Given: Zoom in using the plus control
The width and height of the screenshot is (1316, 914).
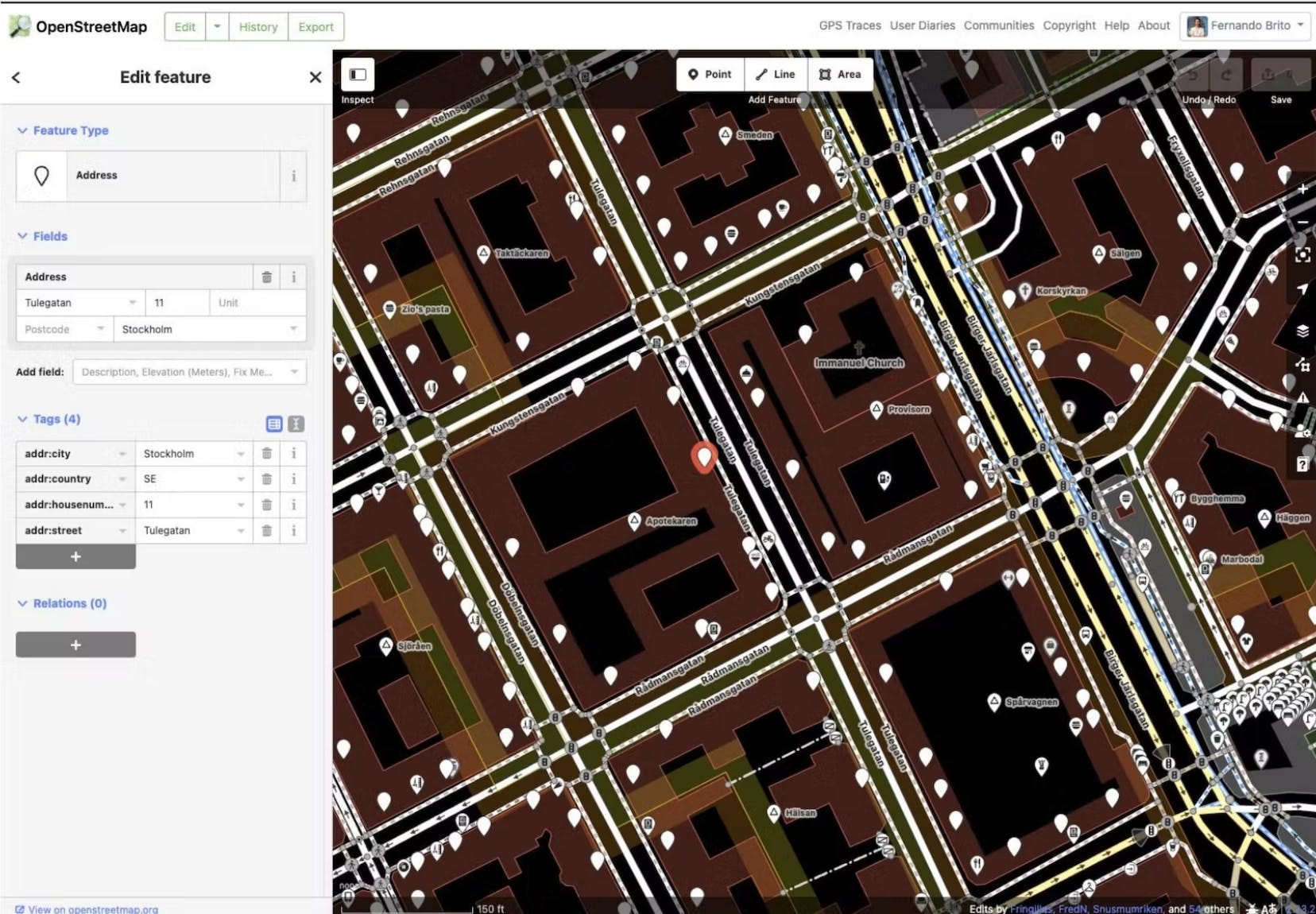Looking at the screenshot, I should 1303,188.
